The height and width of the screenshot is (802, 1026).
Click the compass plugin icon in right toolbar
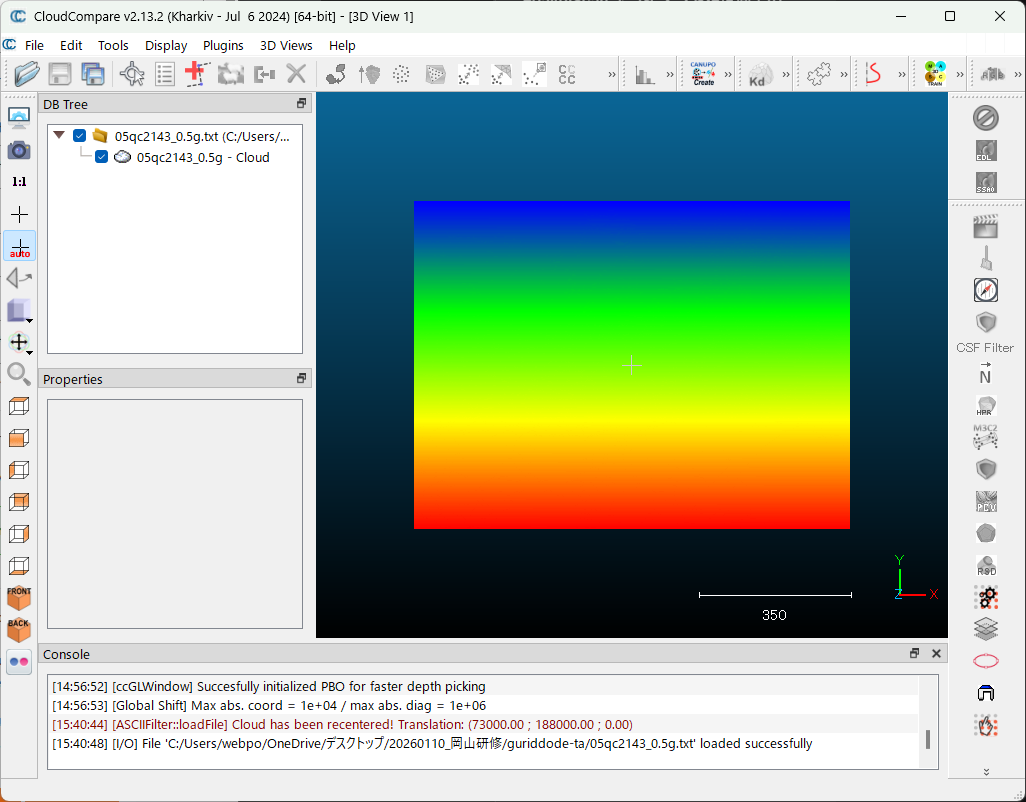pos(986,290)
